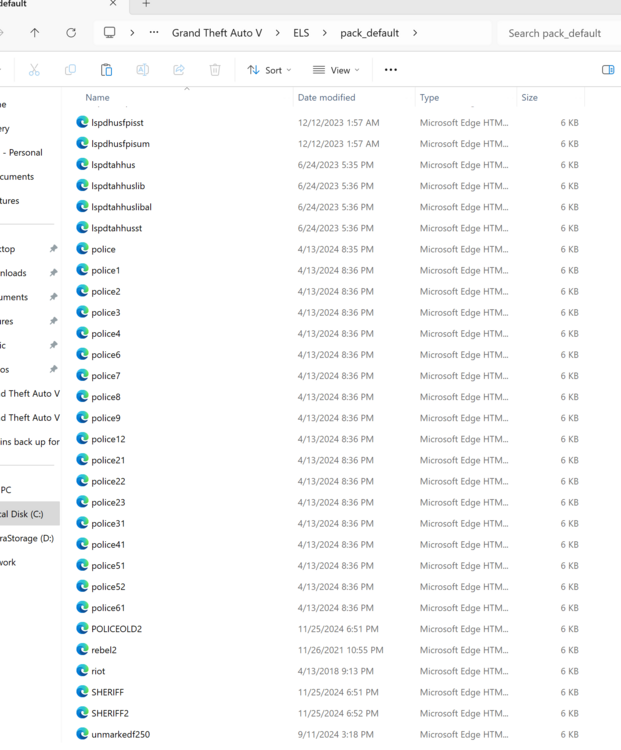The image size is (621, 750).
Task: Click the Edge icon beside lspdhusfpisst
Action: coord(82,122)
